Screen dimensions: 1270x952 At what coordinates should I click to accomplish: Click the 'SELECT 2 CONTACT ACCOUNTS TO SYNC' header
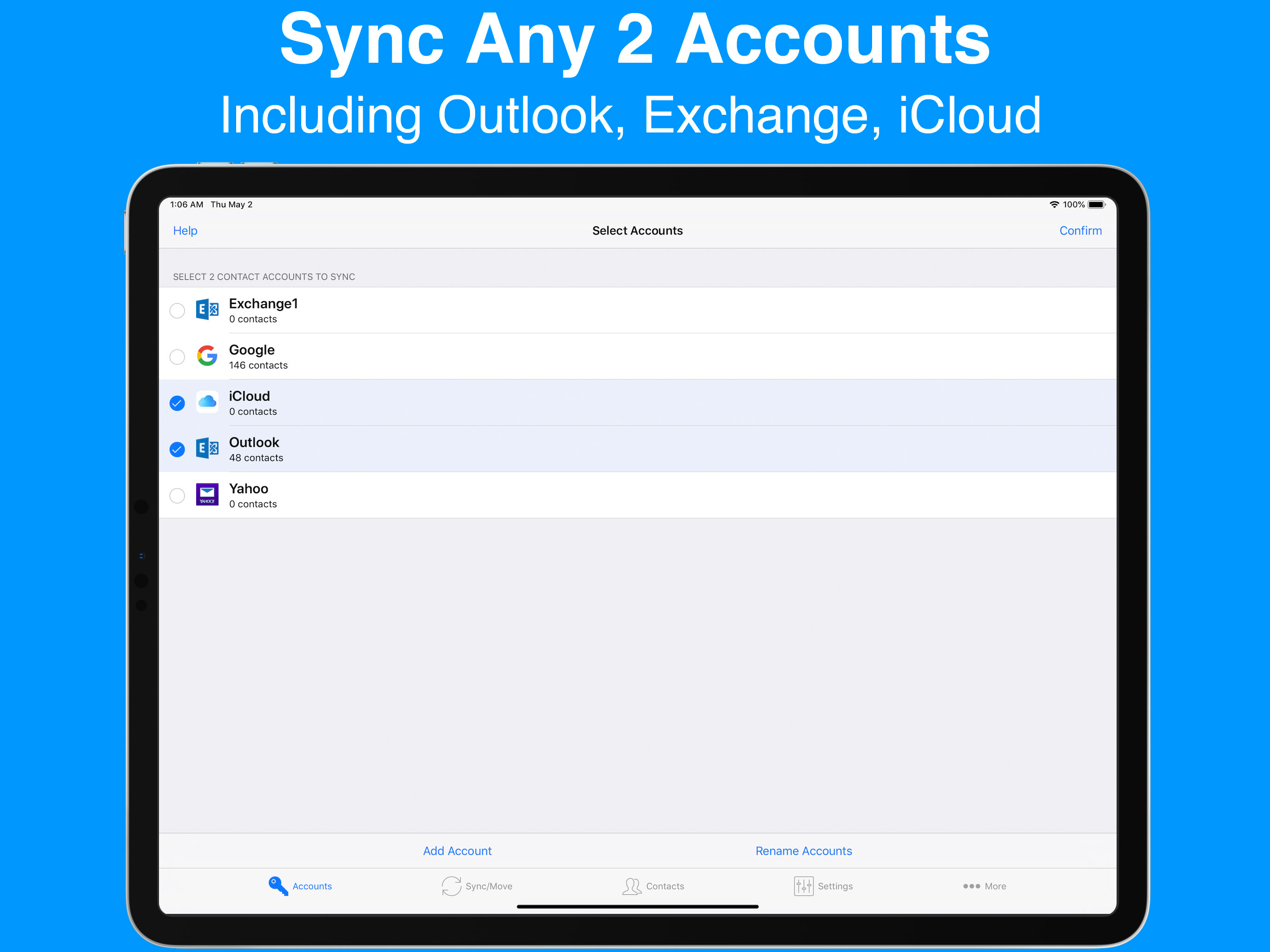tap(264, 277)
